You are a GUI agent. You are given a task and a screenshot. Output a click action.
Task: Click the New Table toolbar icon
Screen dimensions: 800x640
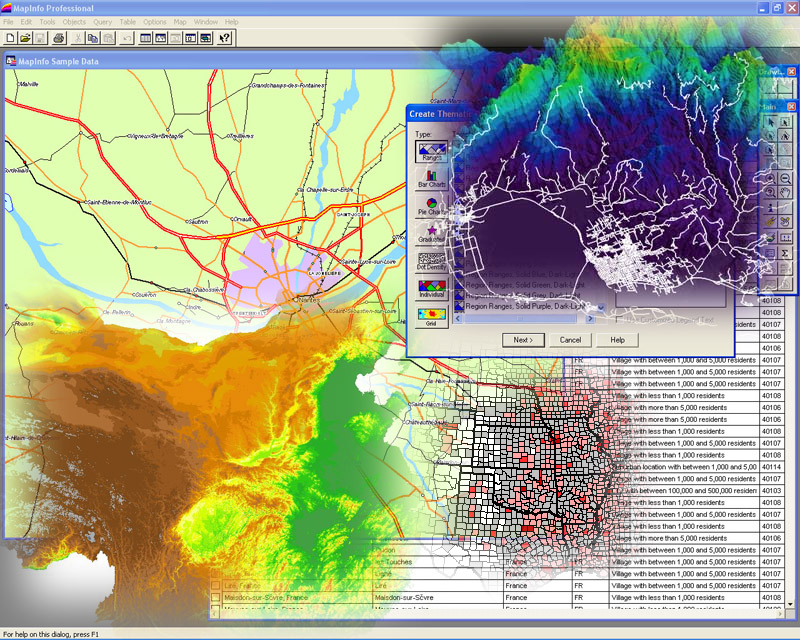pos(10,38)
